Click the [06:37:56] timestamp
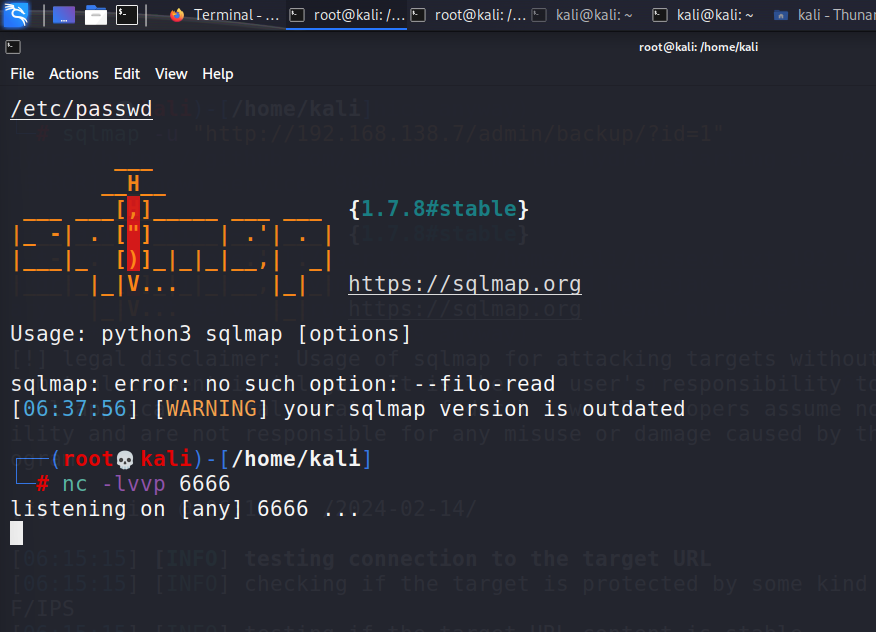 (74, 409)
